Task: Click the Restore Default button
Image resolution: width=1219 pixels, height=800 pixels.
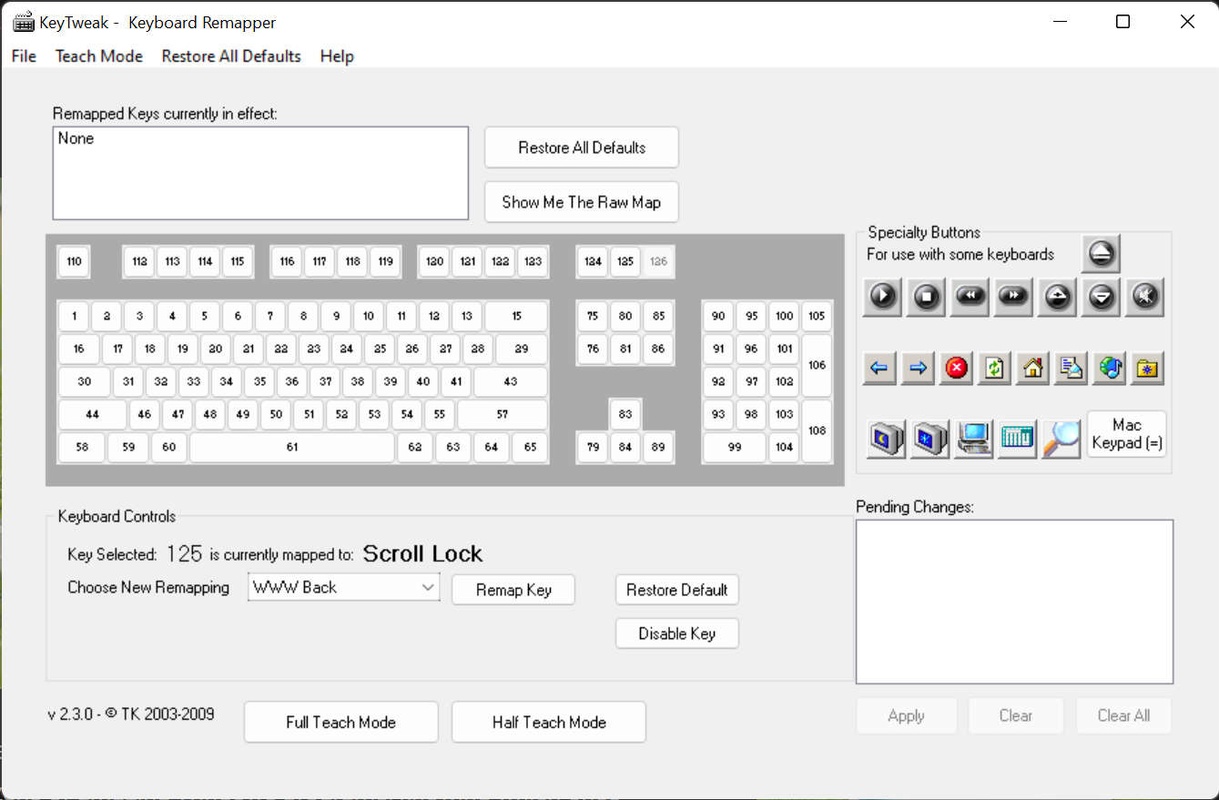Action: (677, 590)
